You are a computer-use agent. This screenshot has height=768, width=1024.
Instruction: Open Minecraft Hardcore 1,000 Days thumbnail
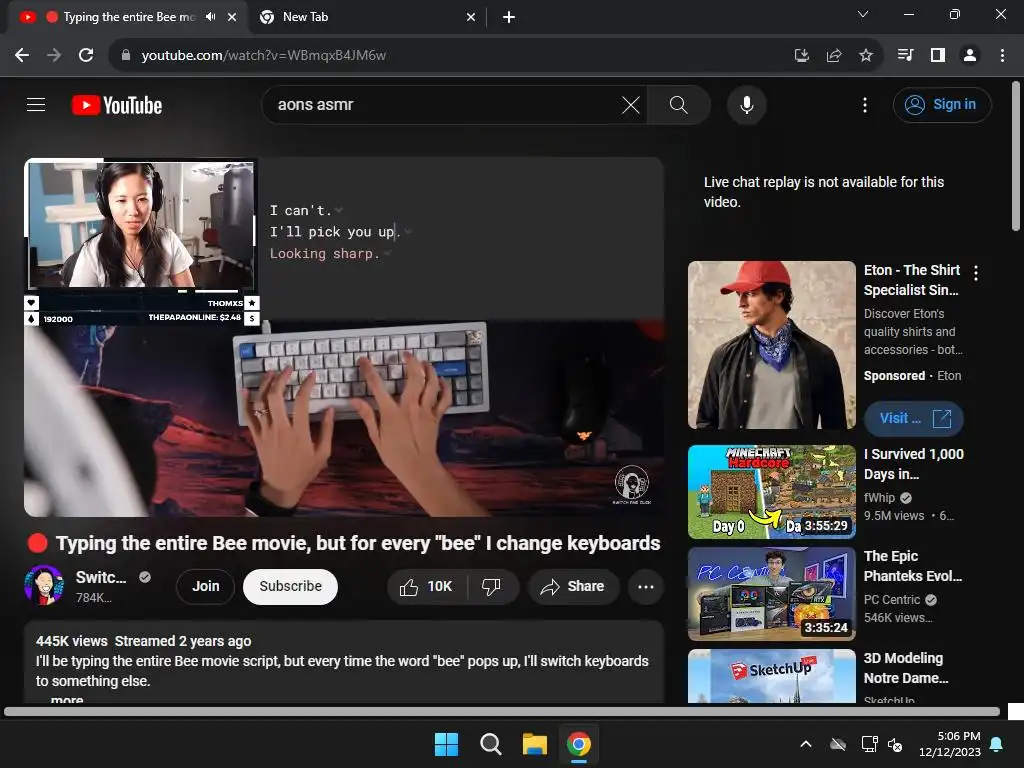click(x=772, y=492)
